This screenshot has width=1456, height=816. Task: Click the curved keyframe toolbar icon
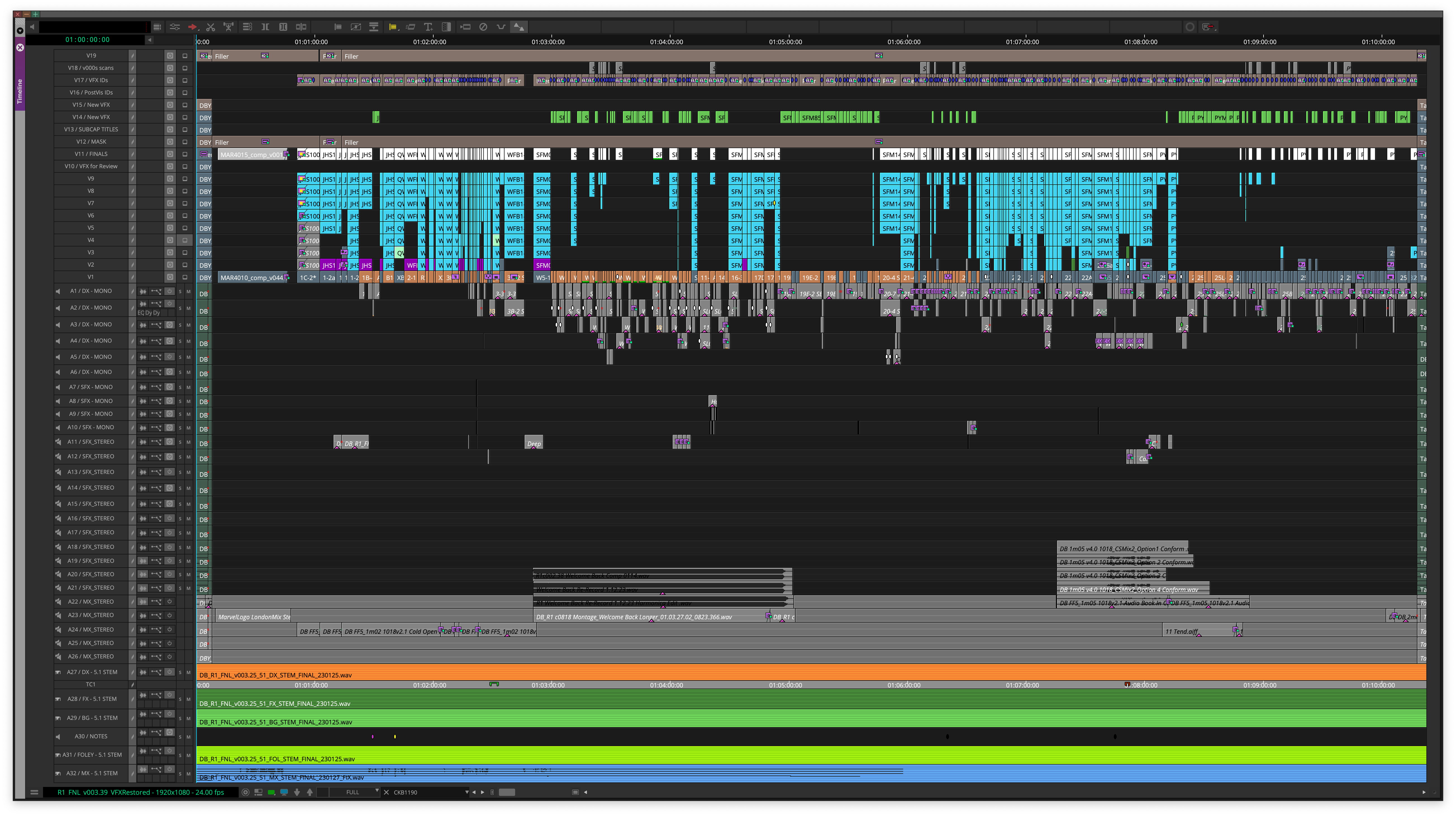(501, 27)
